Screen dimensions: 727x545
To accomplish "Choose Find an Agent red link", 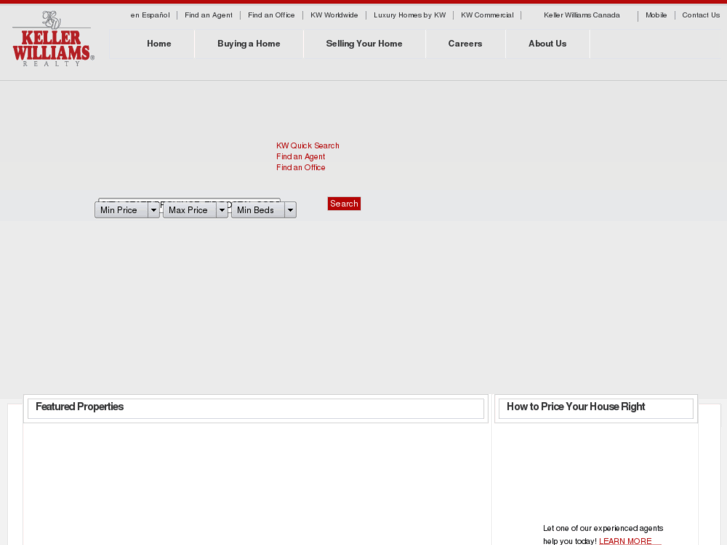I will coord(300,157).
